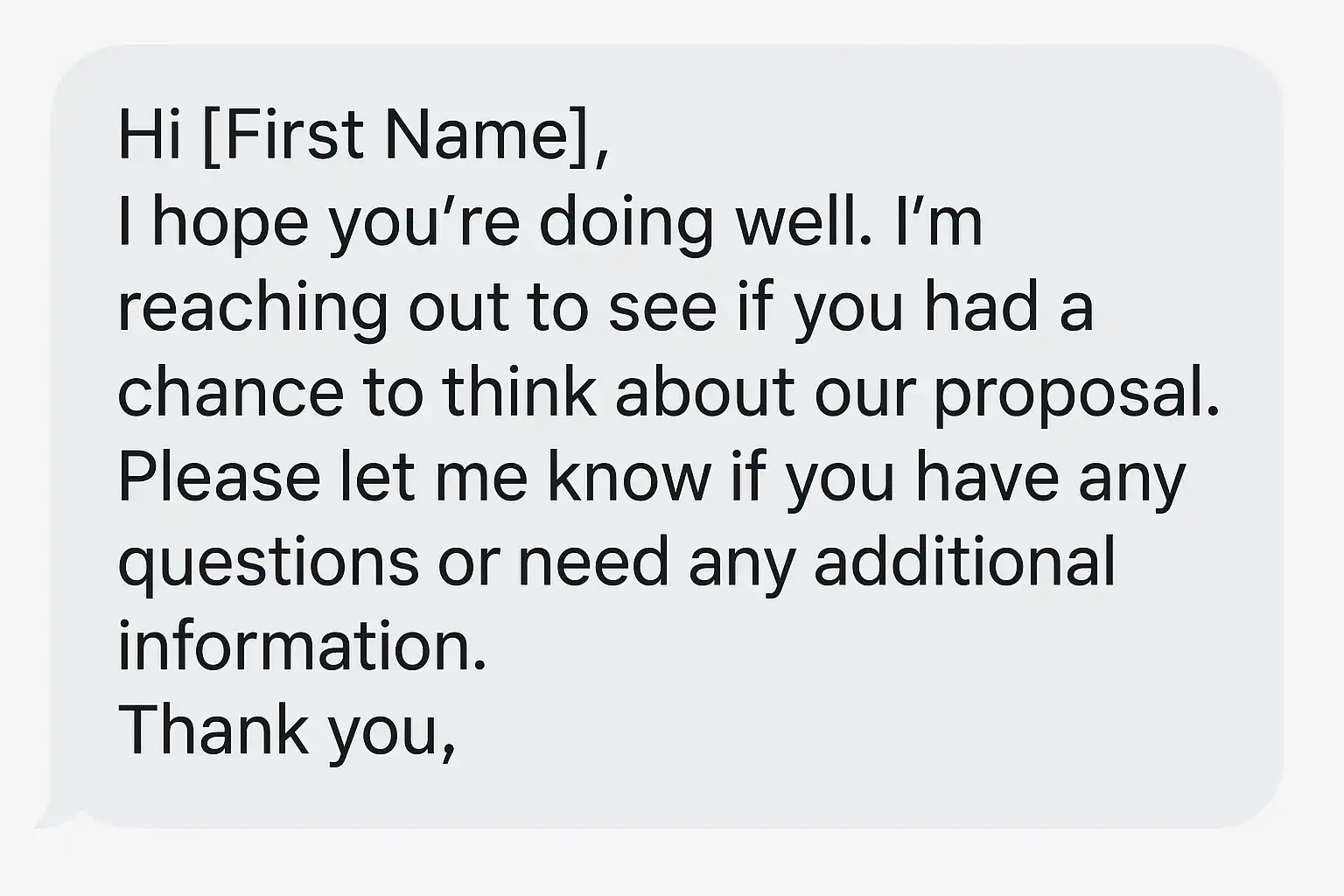
Task: Click the word "think" in the message
Action: click(x=519, y=392)
